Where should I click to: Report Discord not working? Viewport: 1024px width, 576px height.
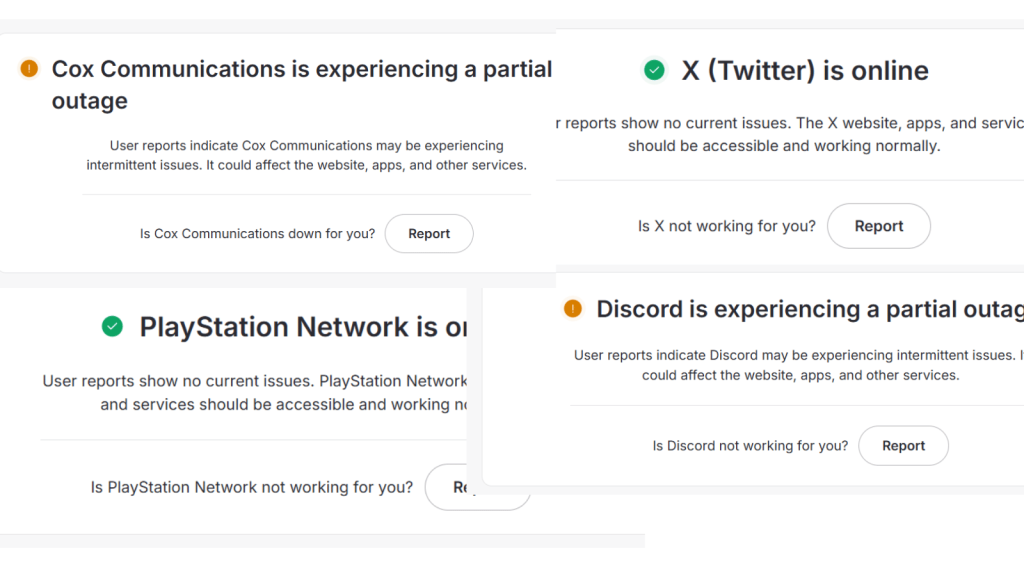903,445
